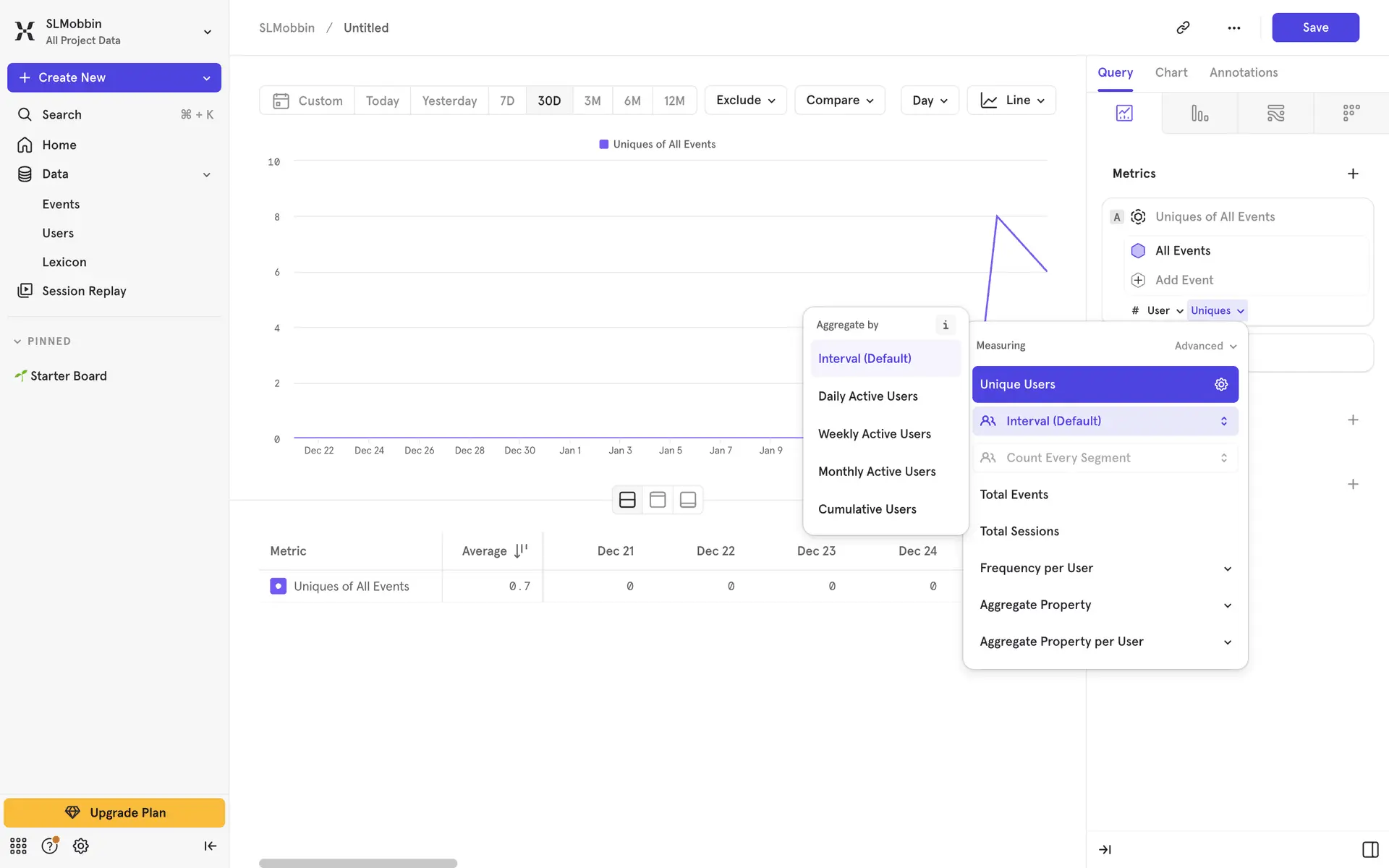Viewport: 1389px width, 868px height.
Task: Select the Flows report type icon
Action: coord(1275,113)
